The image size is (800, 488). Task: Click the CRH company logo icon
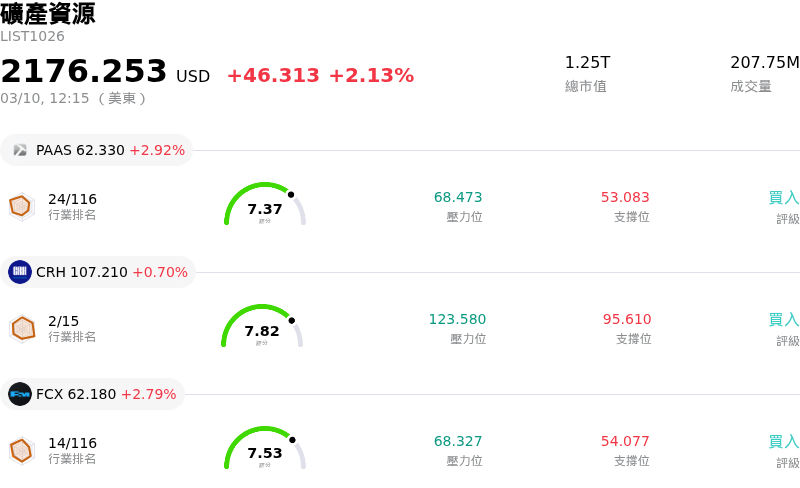coord(20,272)
